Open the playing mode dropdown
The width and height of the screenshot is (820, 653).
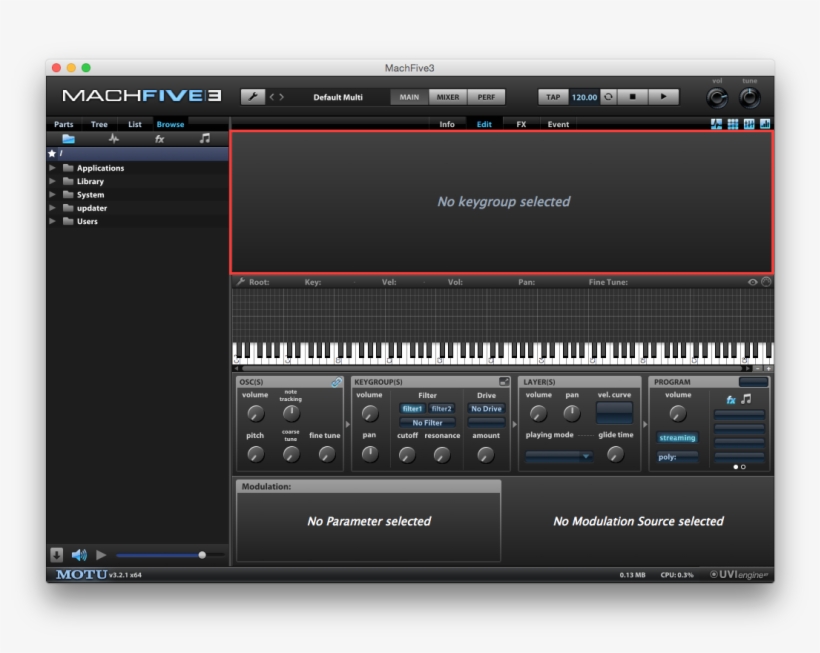point(559,456)
